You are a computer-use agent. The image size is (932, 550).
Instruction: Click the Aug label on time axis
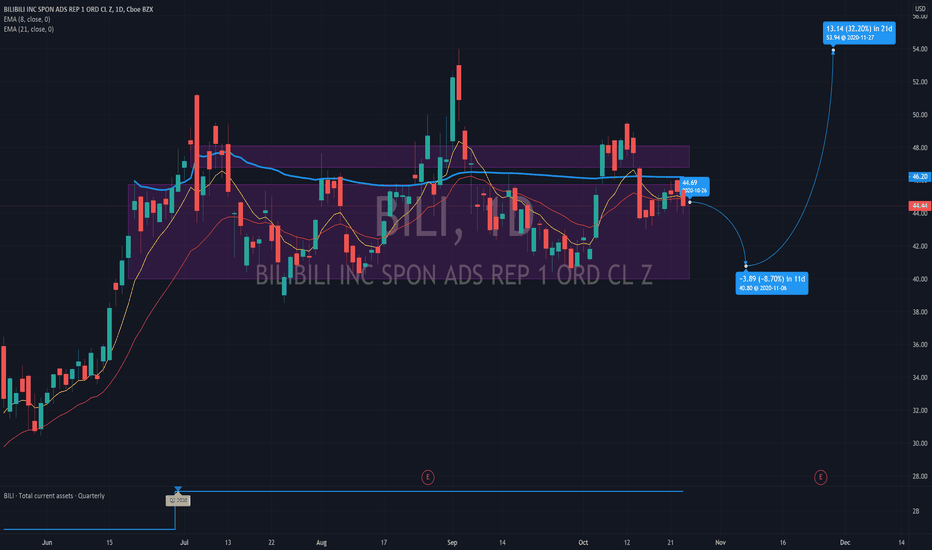[x=322, y=542]
